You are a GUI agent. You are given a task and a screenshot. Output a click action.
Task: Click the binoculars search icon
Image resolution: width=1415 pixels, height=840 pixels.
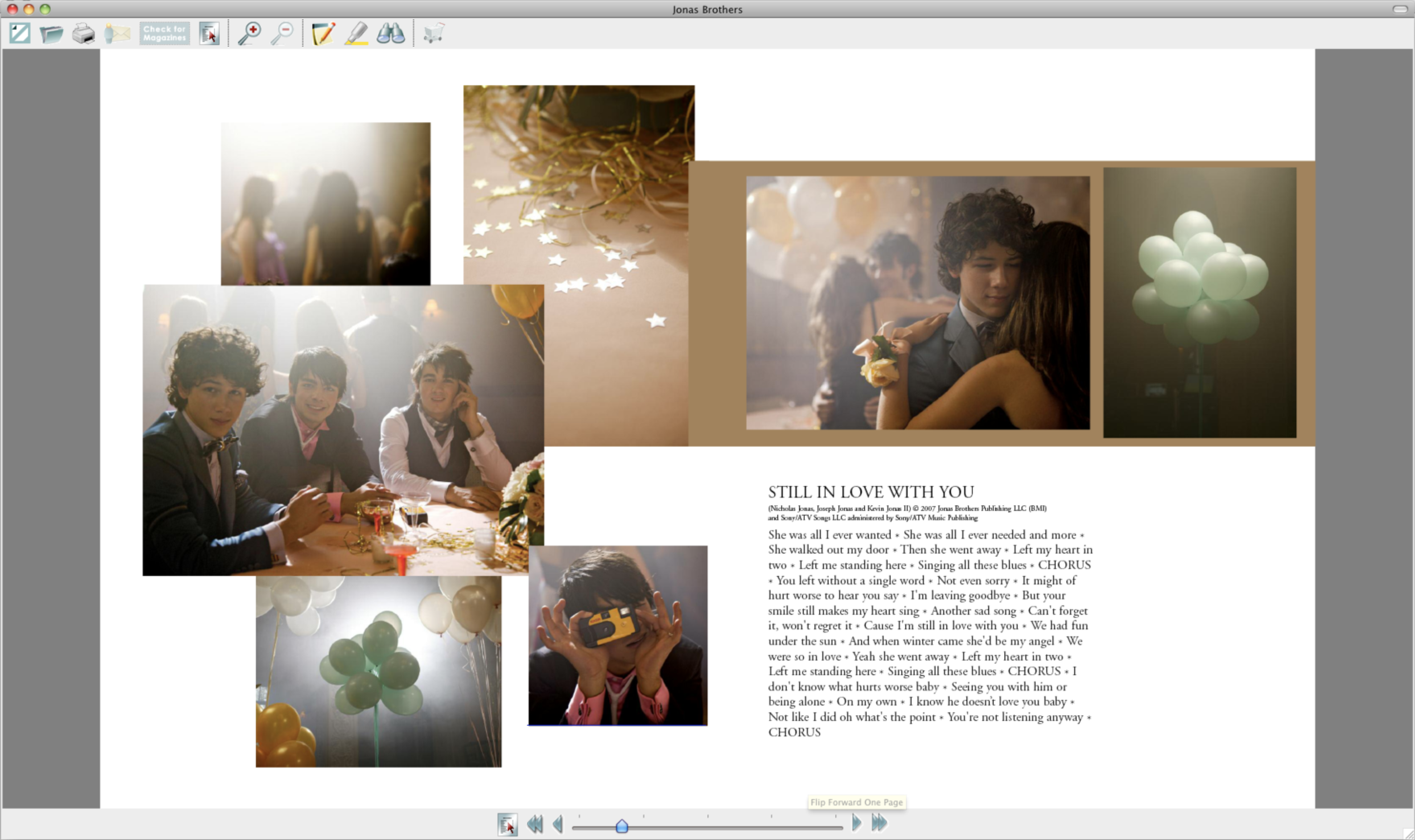point(391,33)
